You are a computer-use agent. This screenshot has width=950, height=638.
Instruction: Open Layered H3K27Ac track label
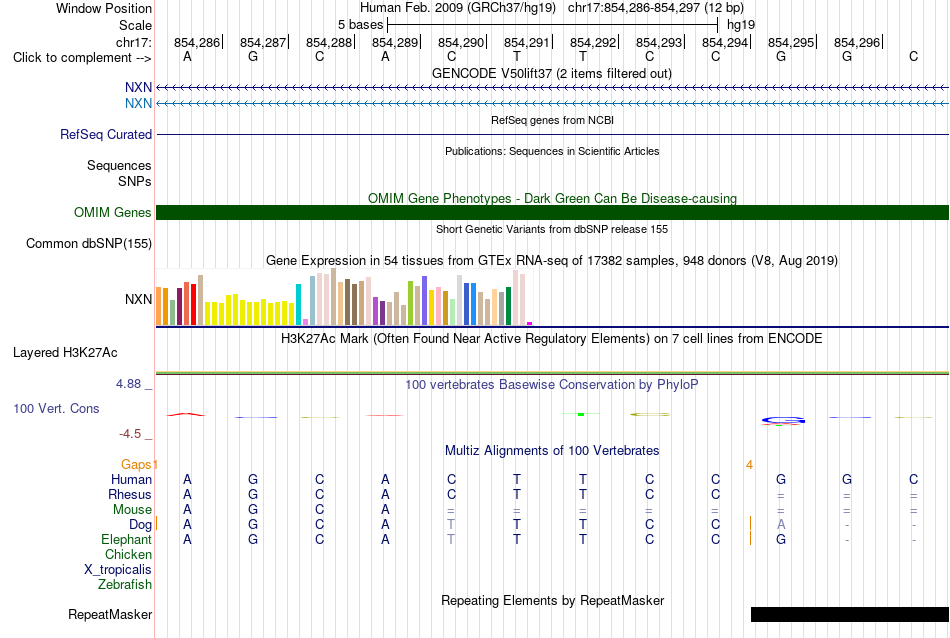pos(65,353)
